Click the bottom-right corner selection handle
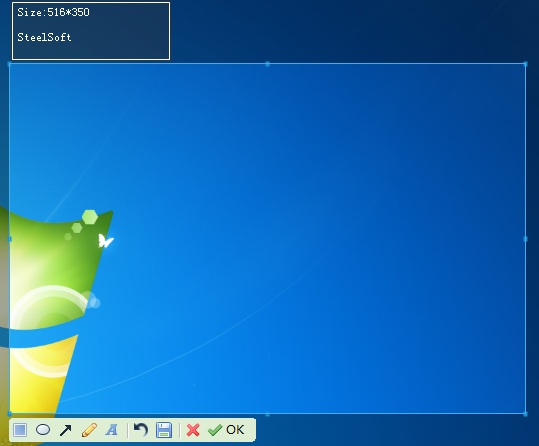The height and width of the screenshot is (446, 539). (525, 414)
